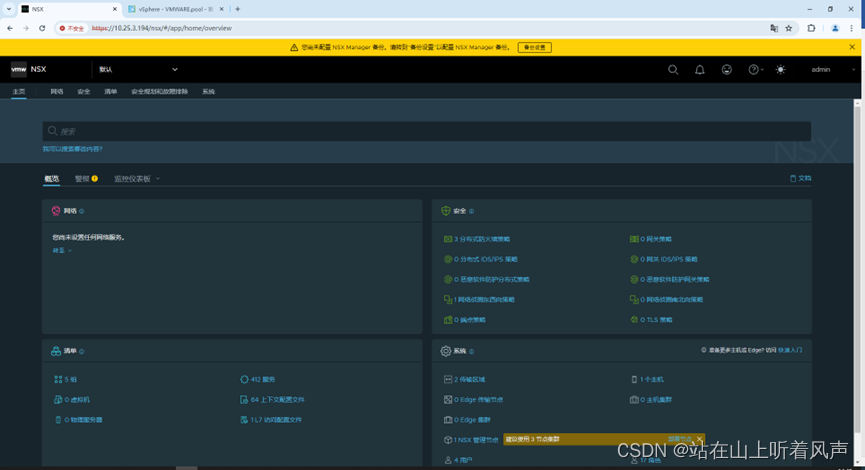Viewport: 865px width, 470px height.
Task: Open the 安全 top navigation tab
Action: coord(84,92)
